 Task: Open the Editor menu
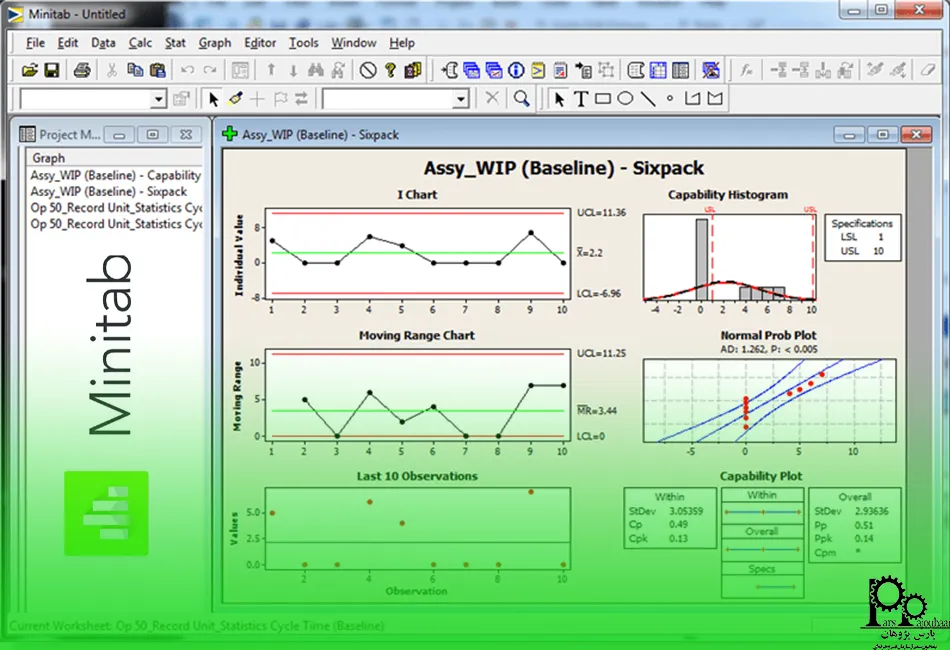(x=260, y=43)
